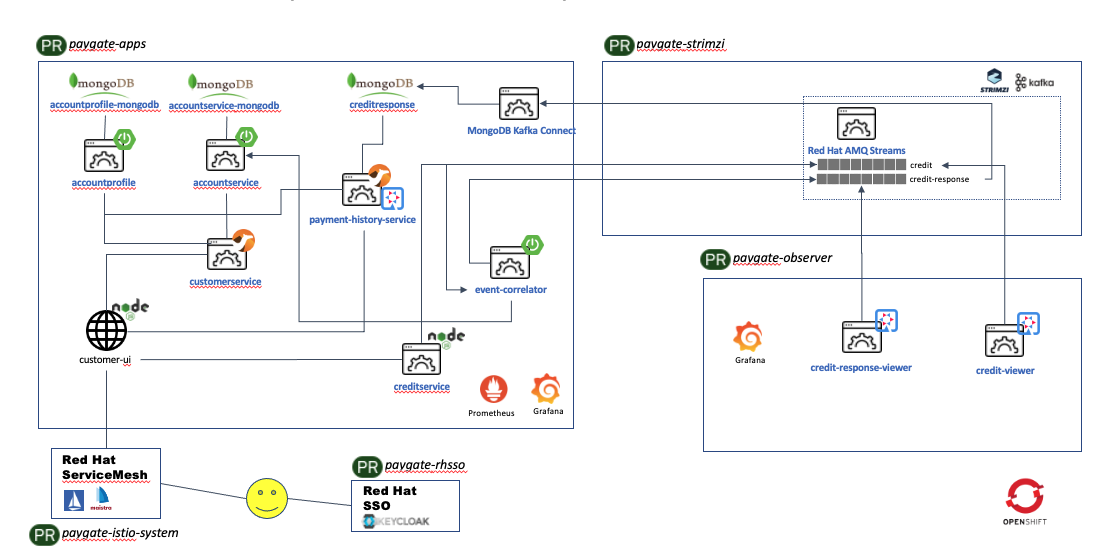Click the credit topic partition bar
1106x547 pixels.
pyautogui.click(x=861, y=164)
